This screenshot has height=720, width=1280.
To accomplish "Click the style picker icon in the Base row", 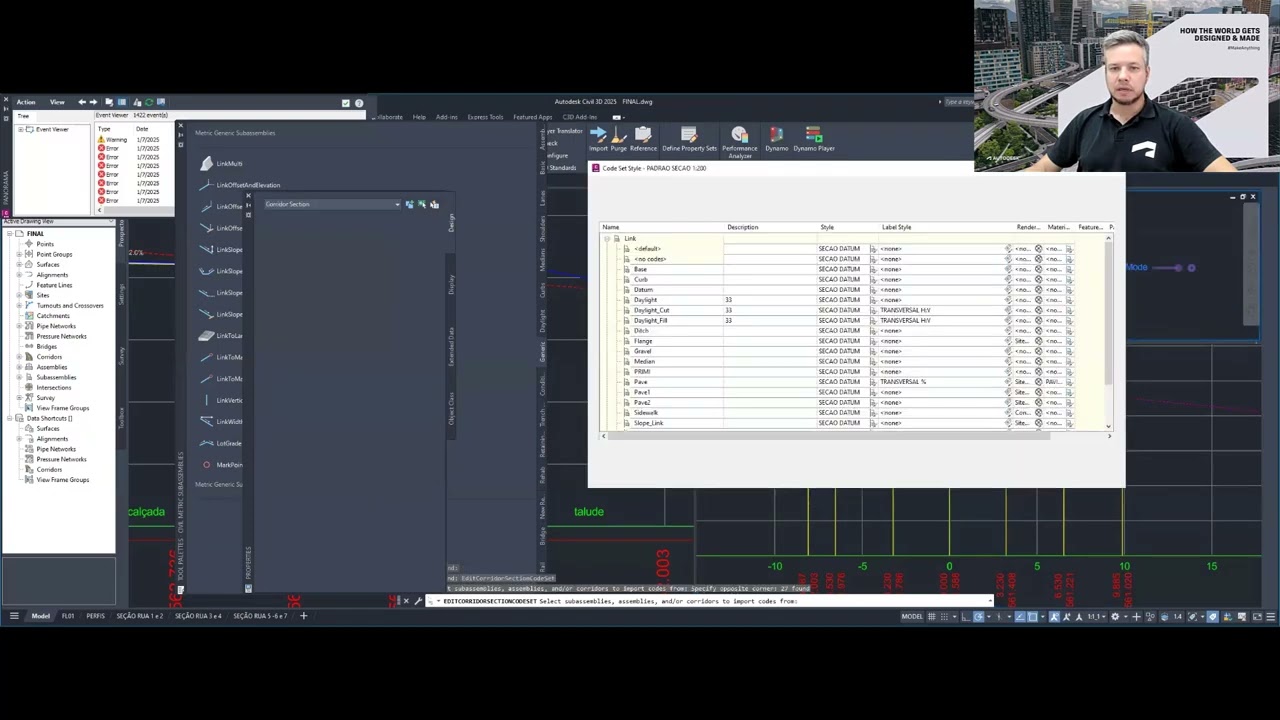I will pos(873,269).
